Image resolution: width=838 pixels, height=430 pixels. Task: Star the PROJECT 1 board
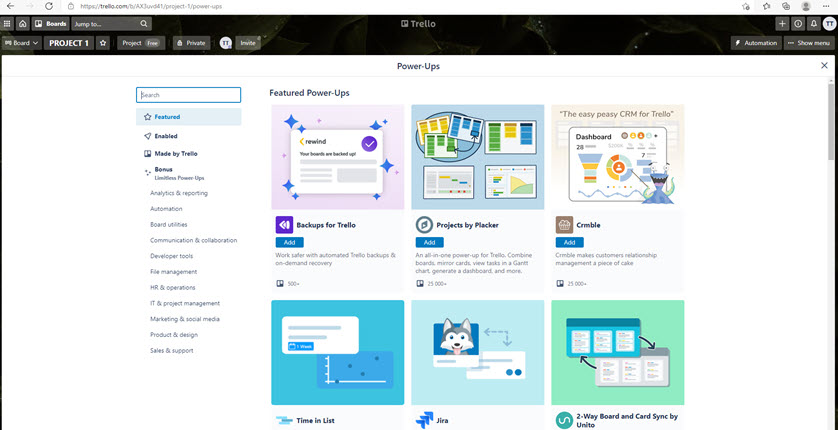point(103,43)
